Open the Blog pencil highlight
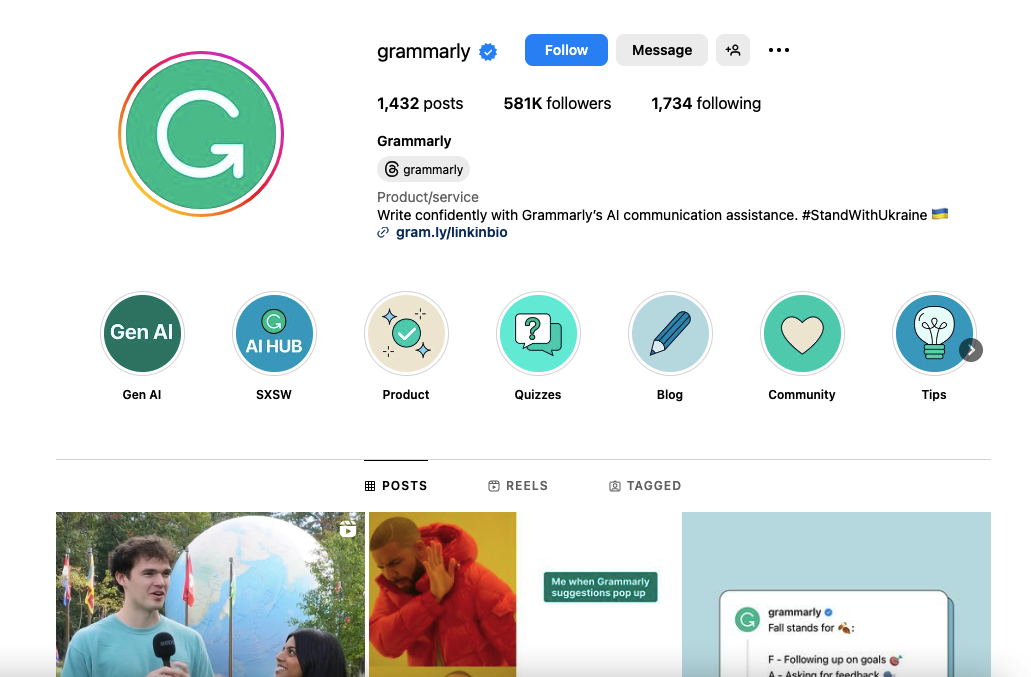Screen dimensions: 1031x677 point(671,333)
